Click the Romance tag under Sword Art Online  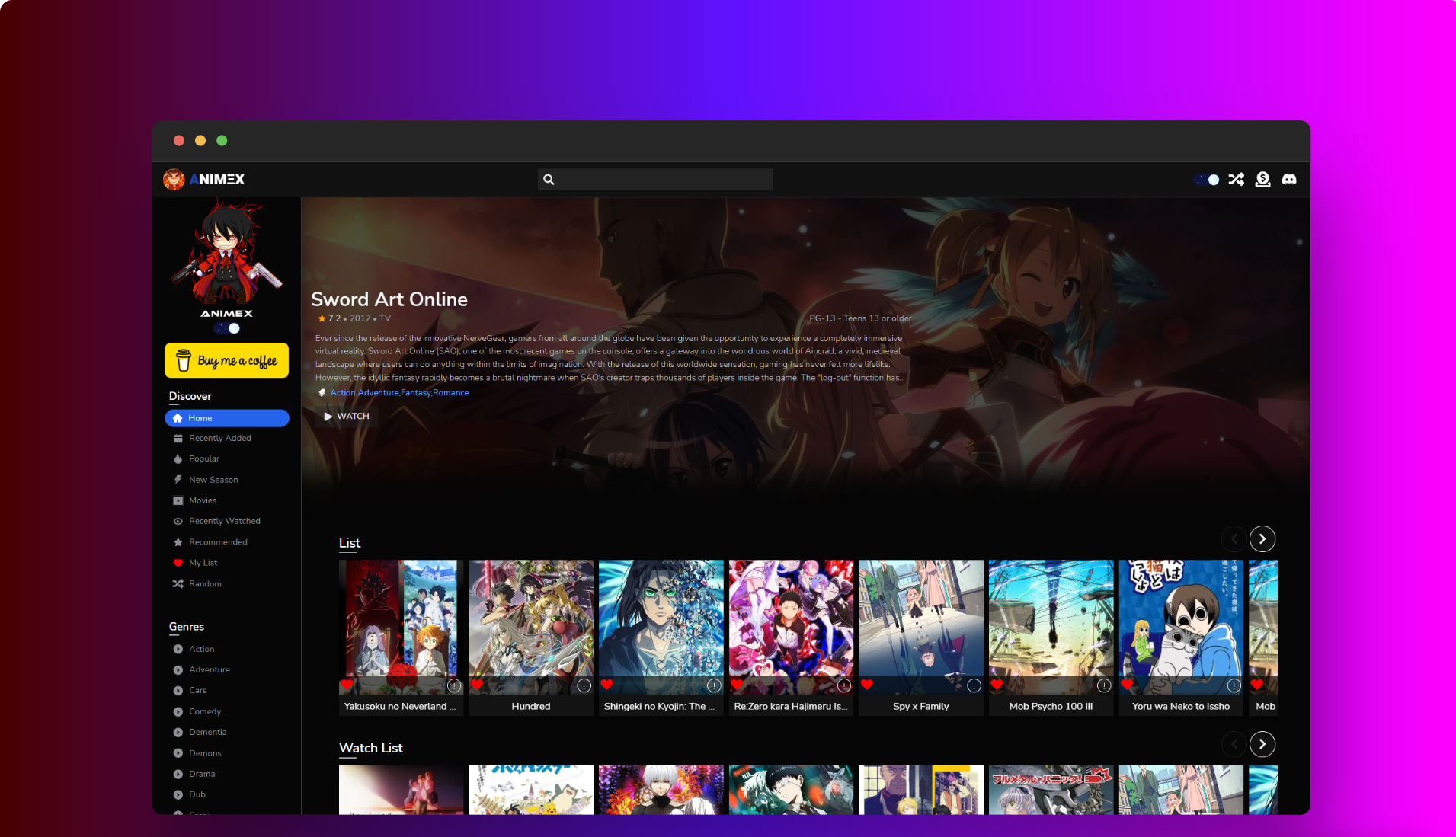click(451, 393)
